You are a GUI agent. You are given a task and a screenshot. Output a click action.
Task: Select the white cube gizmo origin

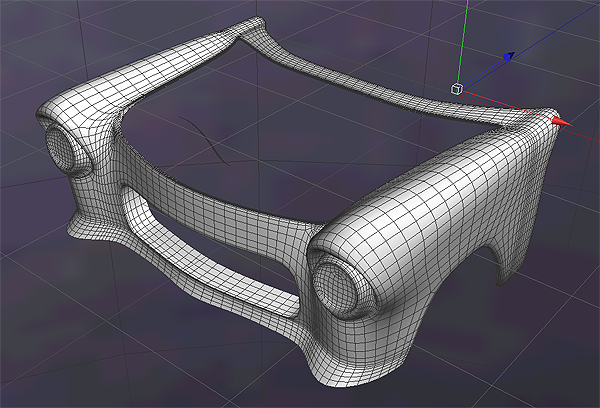point(457,89)
